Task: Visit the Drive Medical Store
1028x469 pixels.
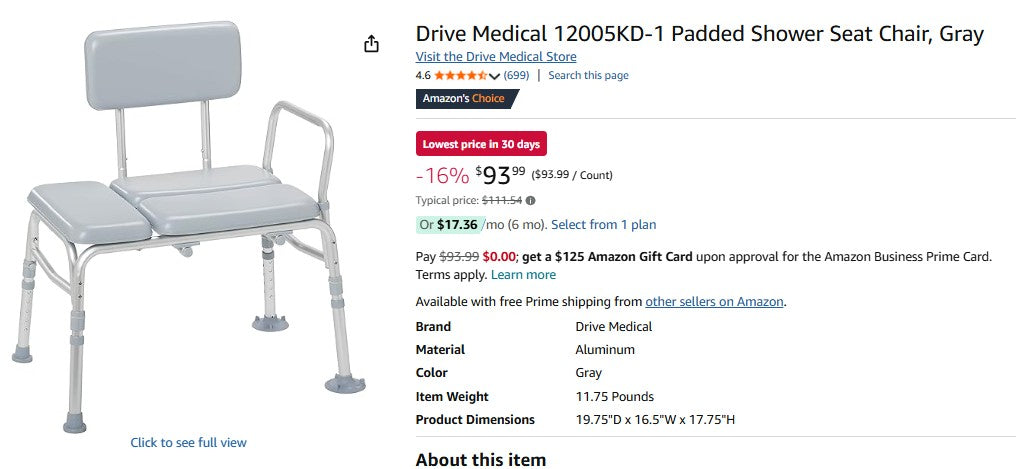Action: pos(496,57)
